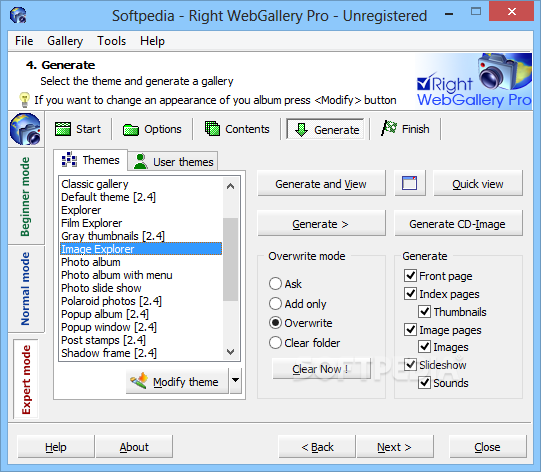Go to the Finish step
This screenshot has height=472, width=541.
coord(406,129)
